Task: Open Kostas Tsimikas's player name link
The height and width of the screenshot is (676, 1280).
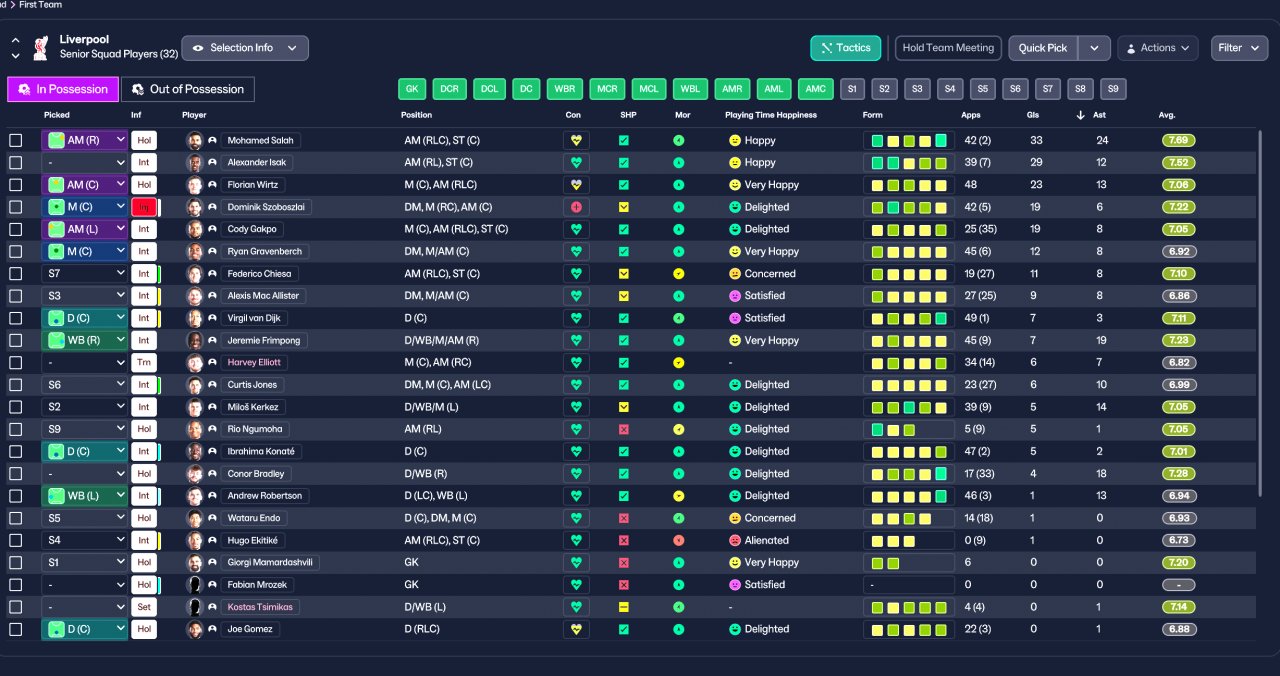Action: (260, 607)
